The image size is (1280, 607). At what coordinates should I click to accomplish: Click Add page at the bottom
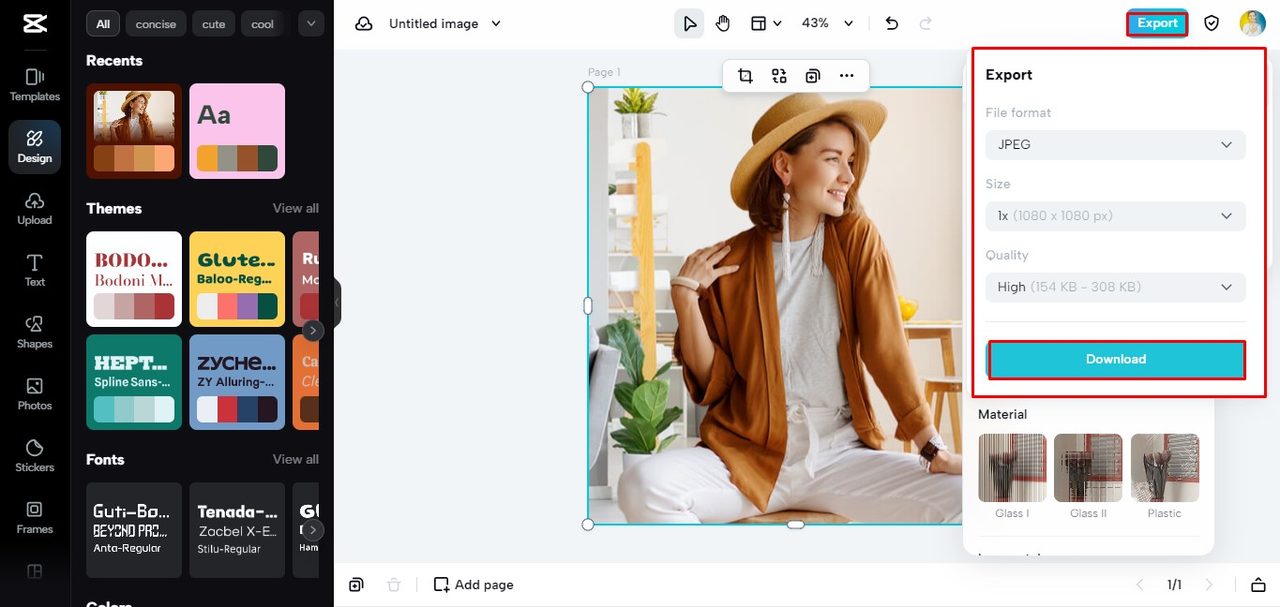[474, 585]
